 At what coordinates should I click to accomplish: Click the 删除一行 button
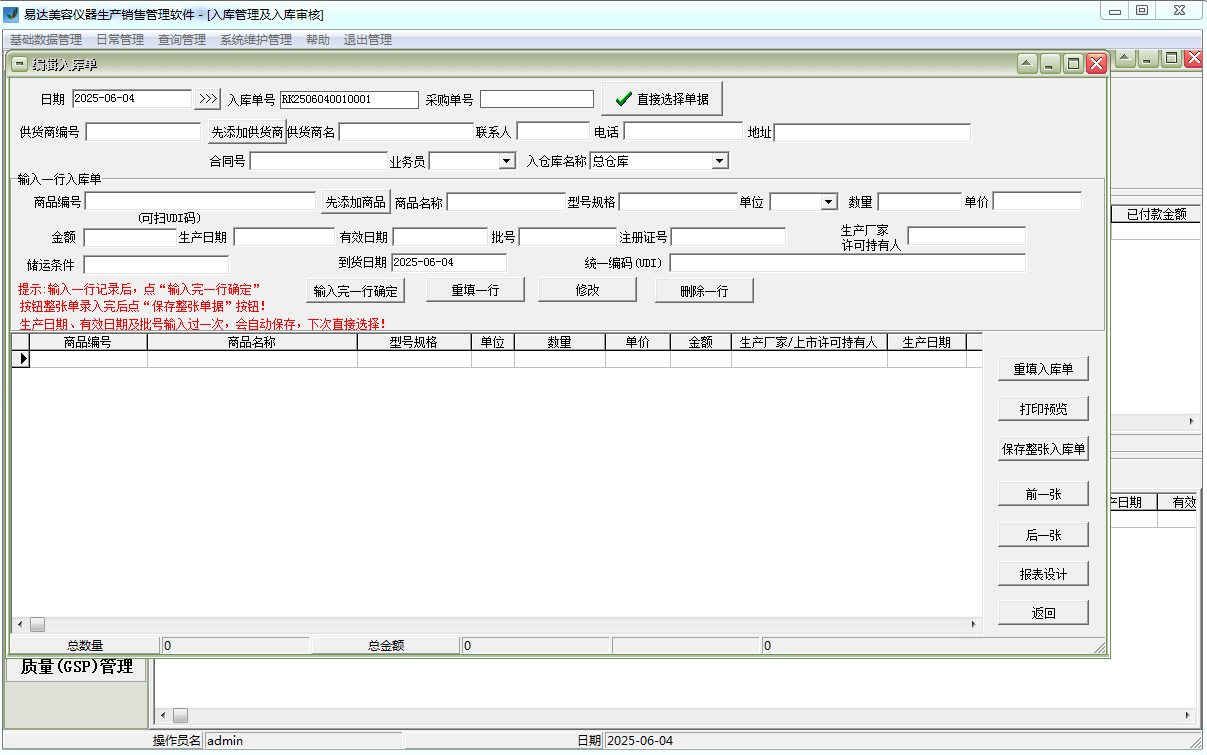click(704, 289)
